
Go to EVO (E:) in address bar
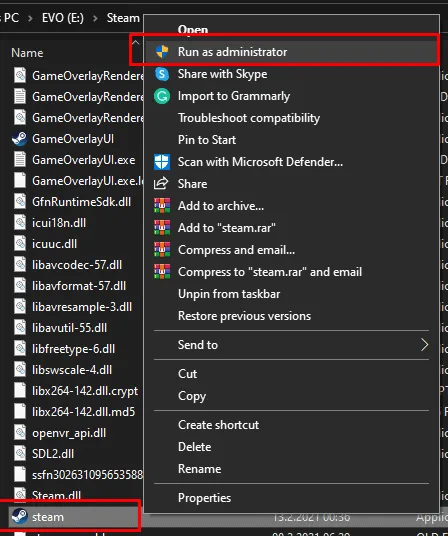(x=63, y=18)
